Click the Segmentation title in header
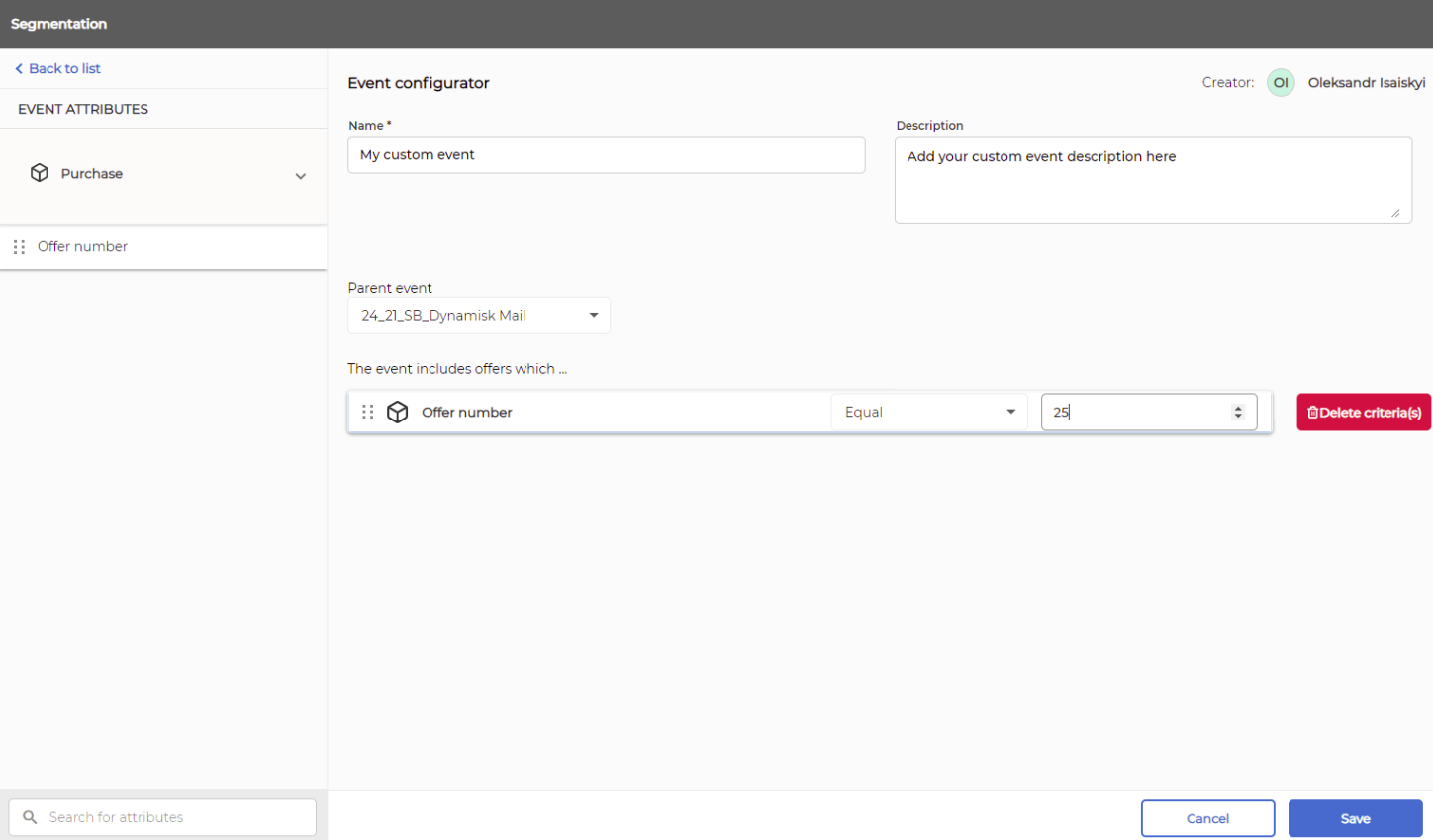Image resolution: width=1433 pixels, height=840 pixels. (58, 24)
